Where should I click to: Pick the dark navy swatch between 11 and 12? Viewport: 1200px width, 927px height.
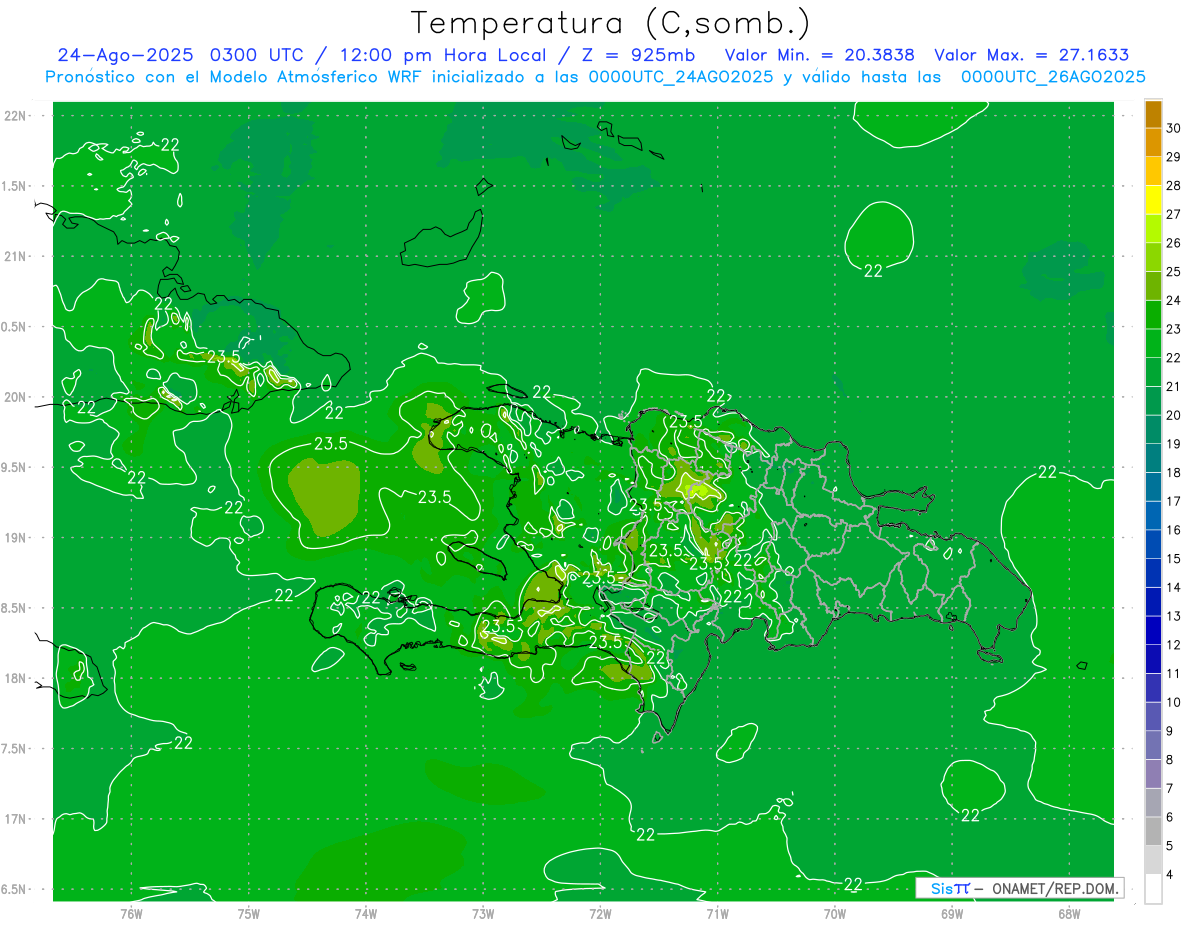click(x=1153, y=660)
